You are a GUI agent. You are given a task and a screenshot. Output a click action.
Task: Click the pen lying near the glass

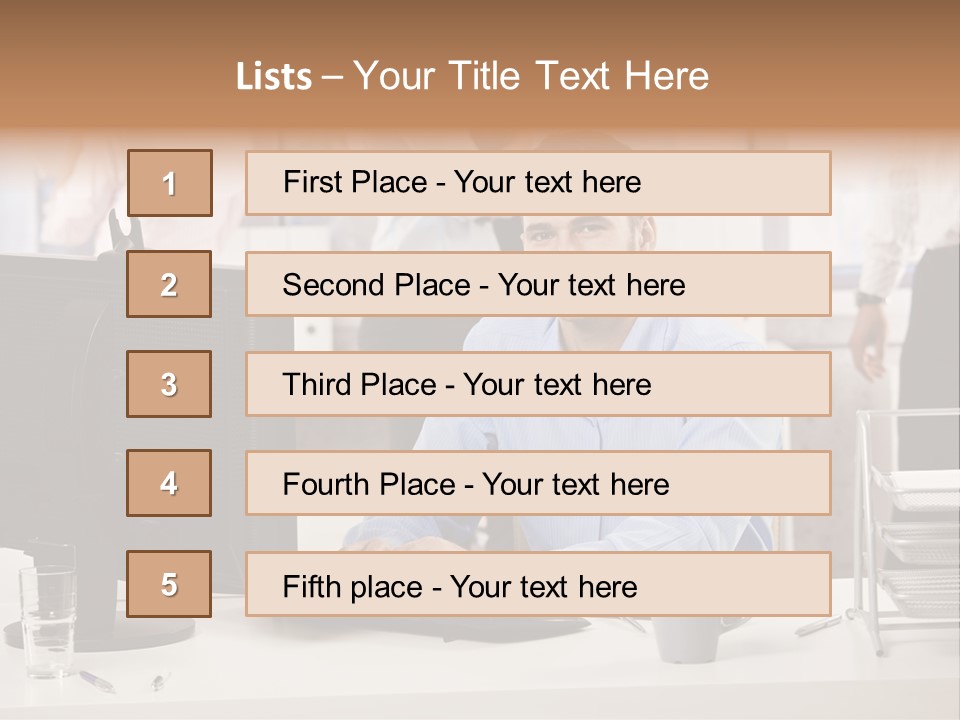97,680
